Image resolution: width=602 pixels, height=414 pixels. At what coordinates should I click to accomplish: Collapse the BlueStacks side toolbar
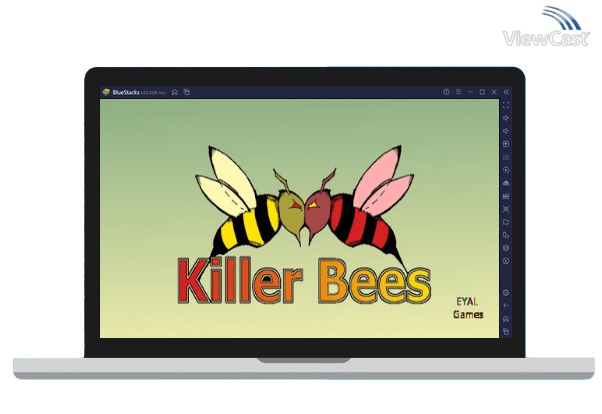tap(506, 92)
